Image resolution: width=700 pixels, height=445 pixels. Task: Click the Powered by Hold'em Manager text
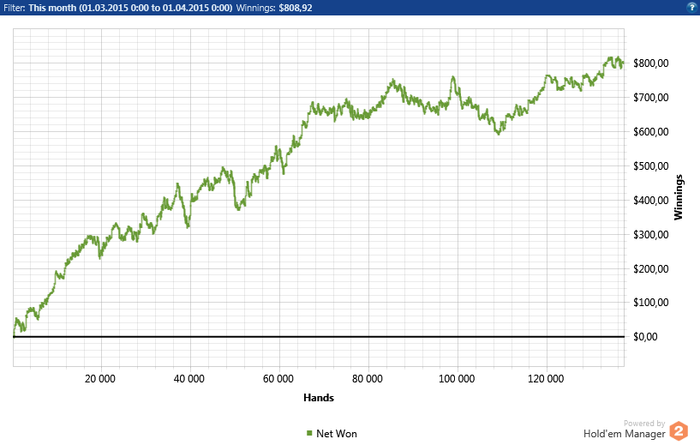624,429
